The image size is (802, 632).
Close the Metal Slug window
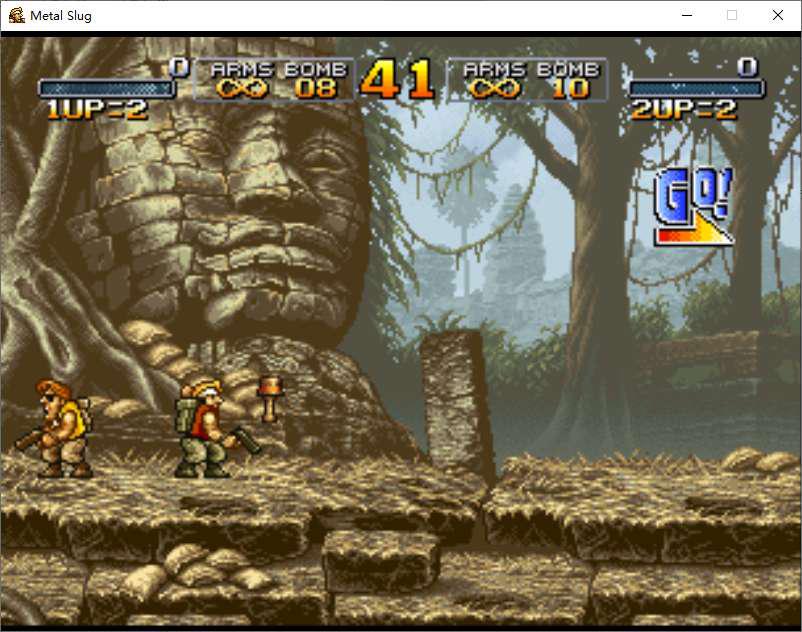[x=777, y=15]
